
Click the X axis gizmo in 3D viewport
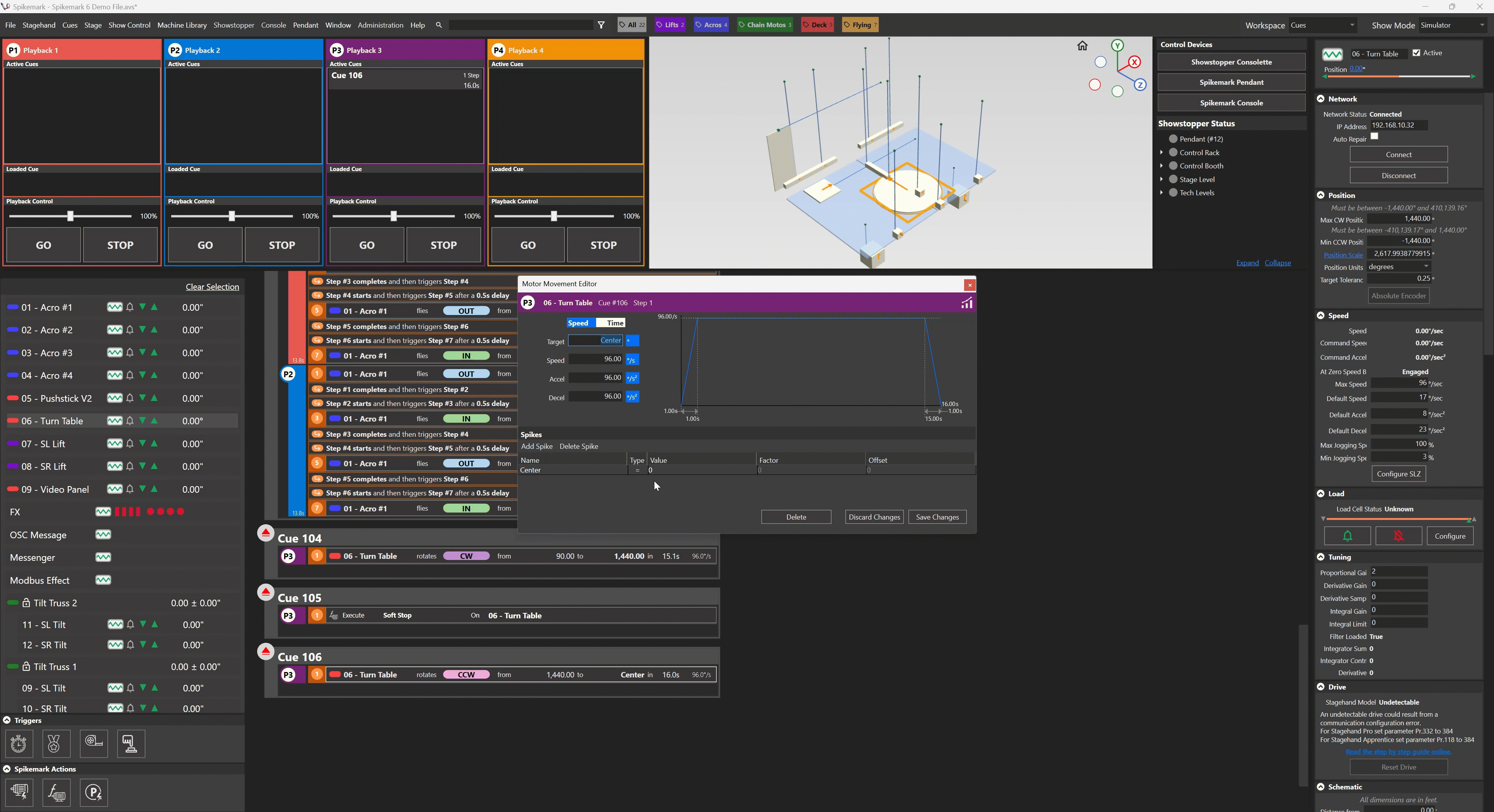pos(1134,62)
